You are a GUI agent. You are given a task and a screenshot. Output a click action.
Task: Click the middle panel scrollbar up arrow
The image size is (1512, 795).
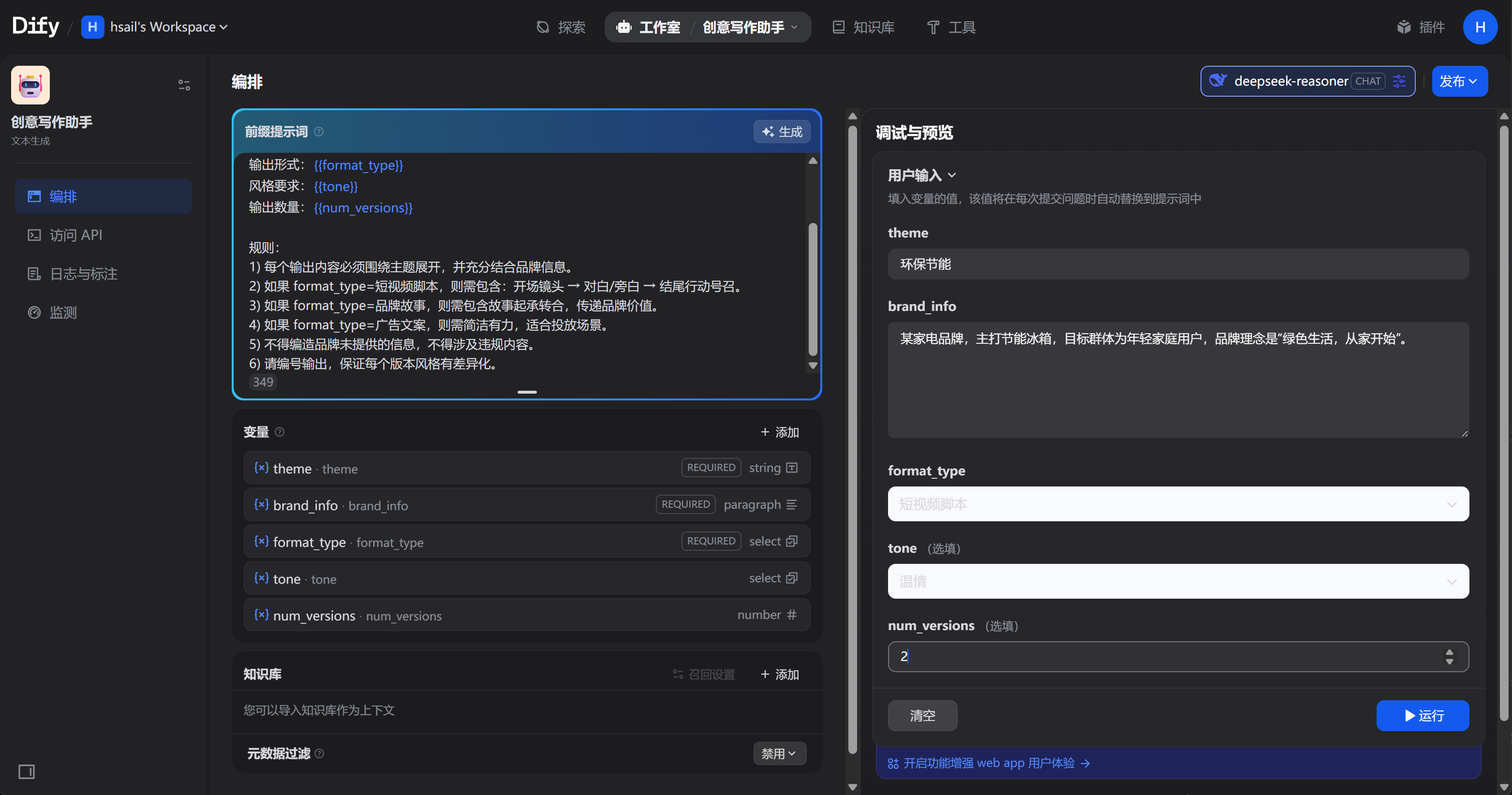[853, 116]
